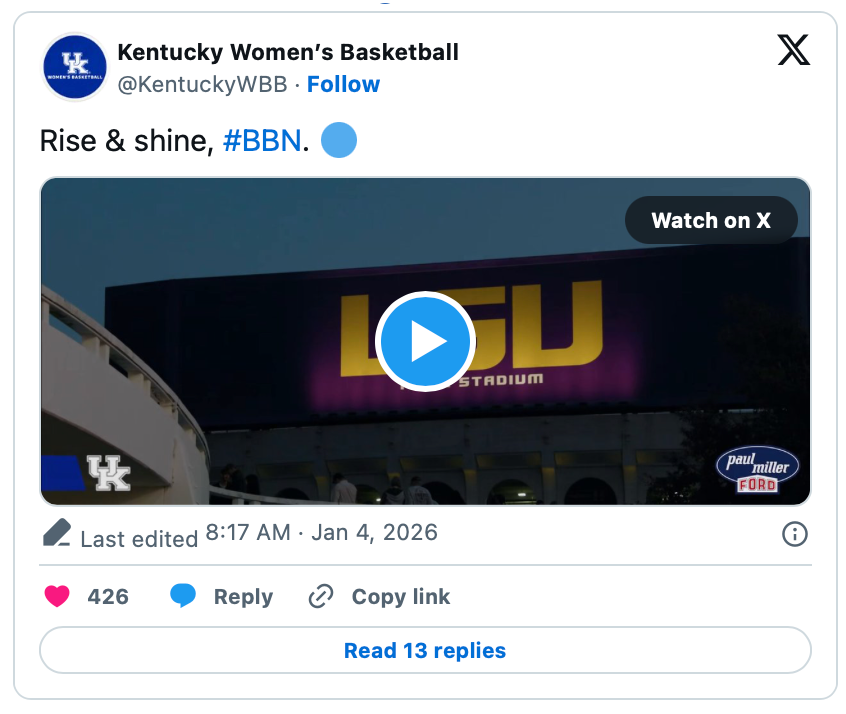The width and height of the screenshot is (846, 714).
Task: Click the 426 likes count
Action: 108,597
